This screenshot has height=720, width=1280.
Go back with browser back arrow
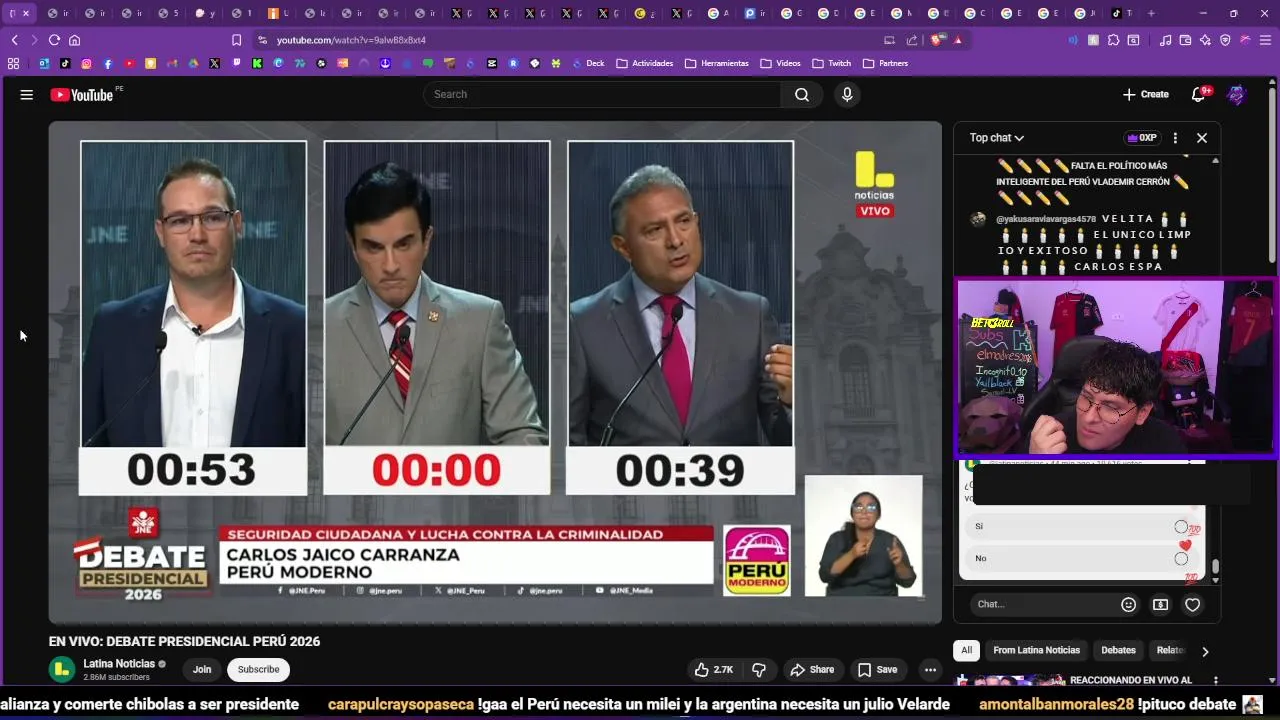[x=14, y=40]
